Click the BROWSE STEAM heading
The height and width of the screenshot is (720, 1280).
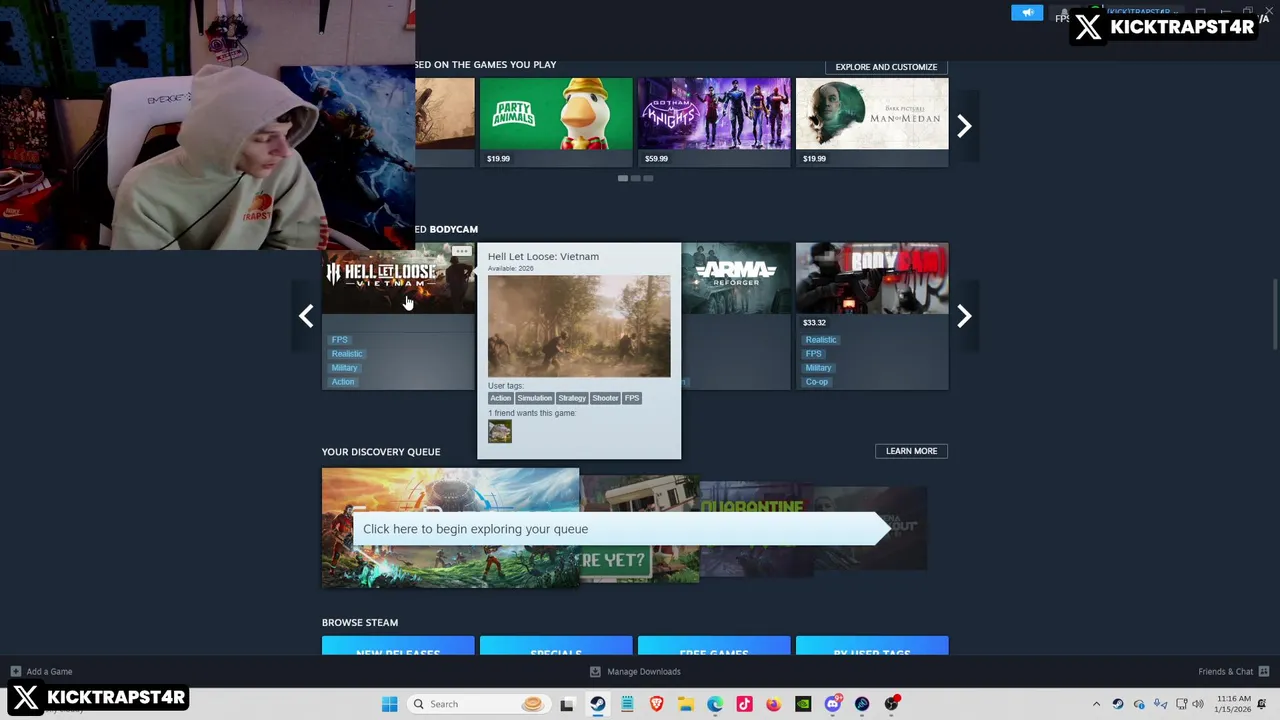[360, 623]
